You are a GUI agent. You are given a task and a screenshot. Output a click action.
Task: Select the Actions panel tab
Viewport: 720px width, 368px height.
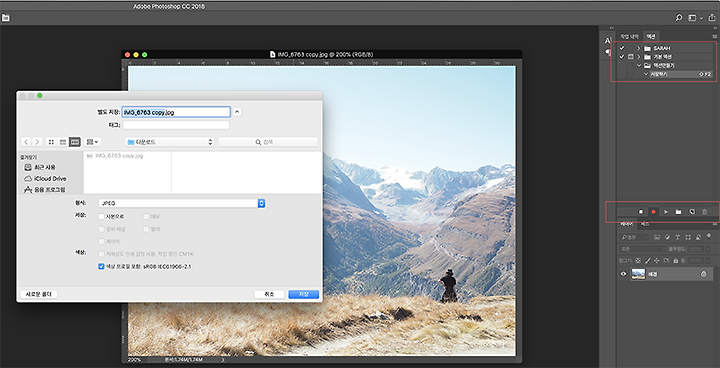651,36
